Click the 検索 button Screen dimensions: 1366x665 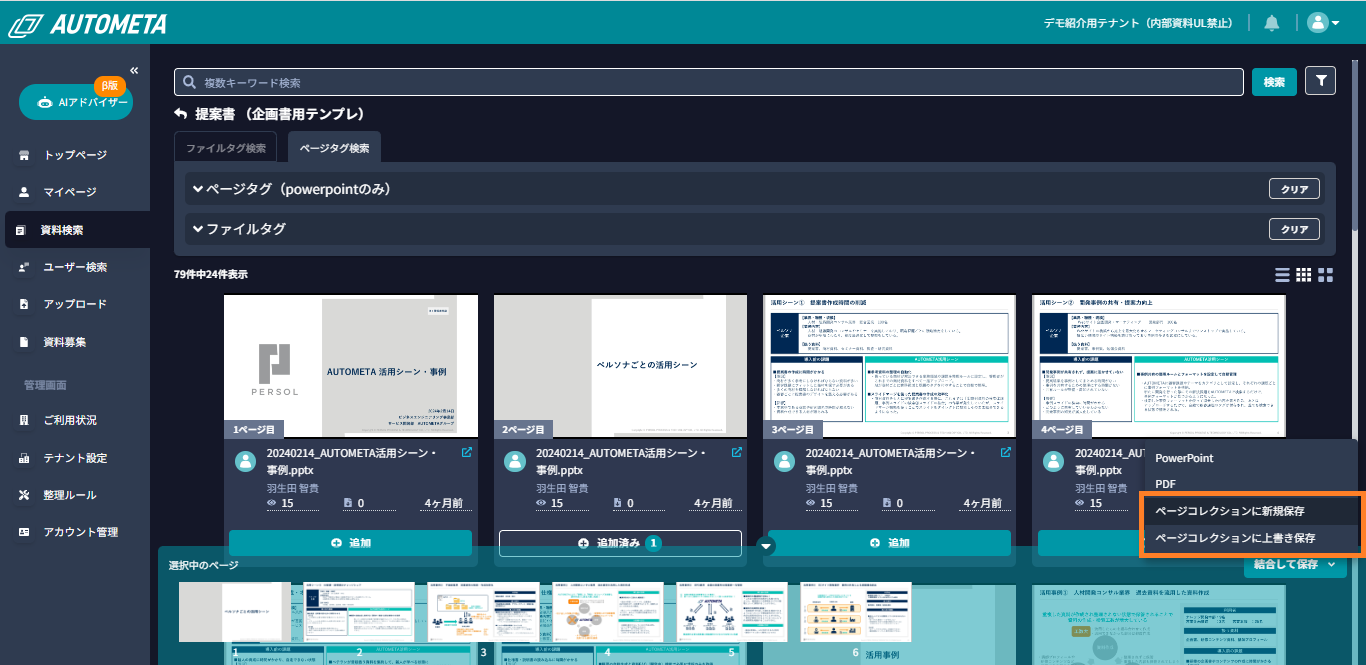pyautogui.click(x=1274, y=82)
